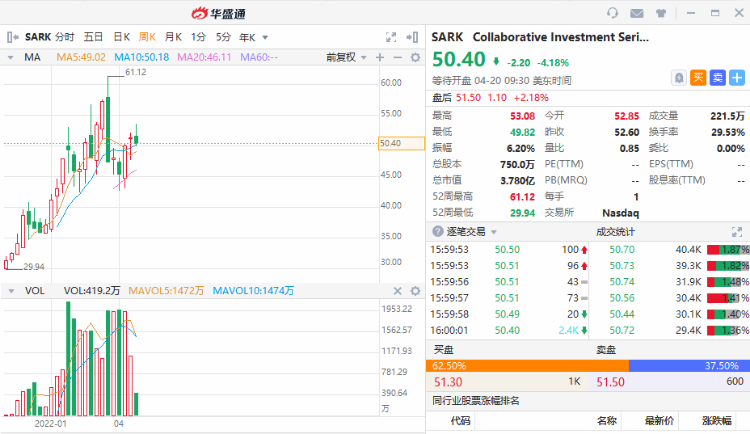Select the 周K weekly candlestick tab
Viewport: 750px width, 434px height.
[x=147, y=37]
